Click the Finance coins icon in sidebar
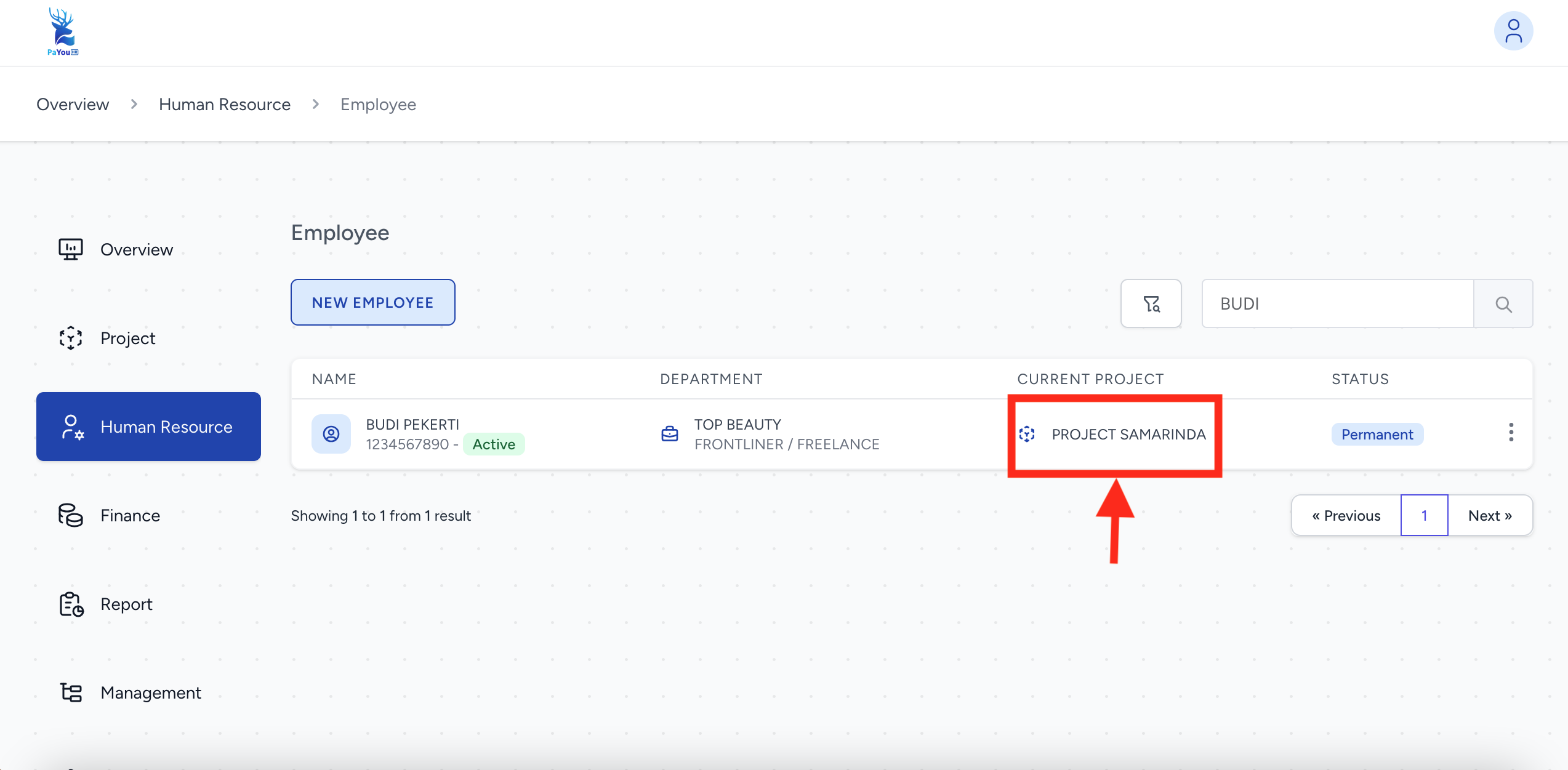 click(71, 515)
